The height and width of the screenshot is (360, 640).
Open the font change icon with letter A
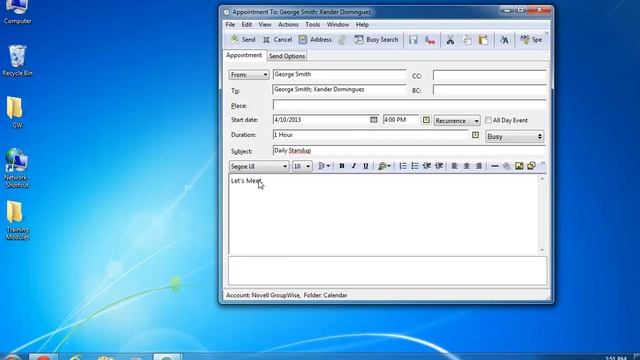504,40
